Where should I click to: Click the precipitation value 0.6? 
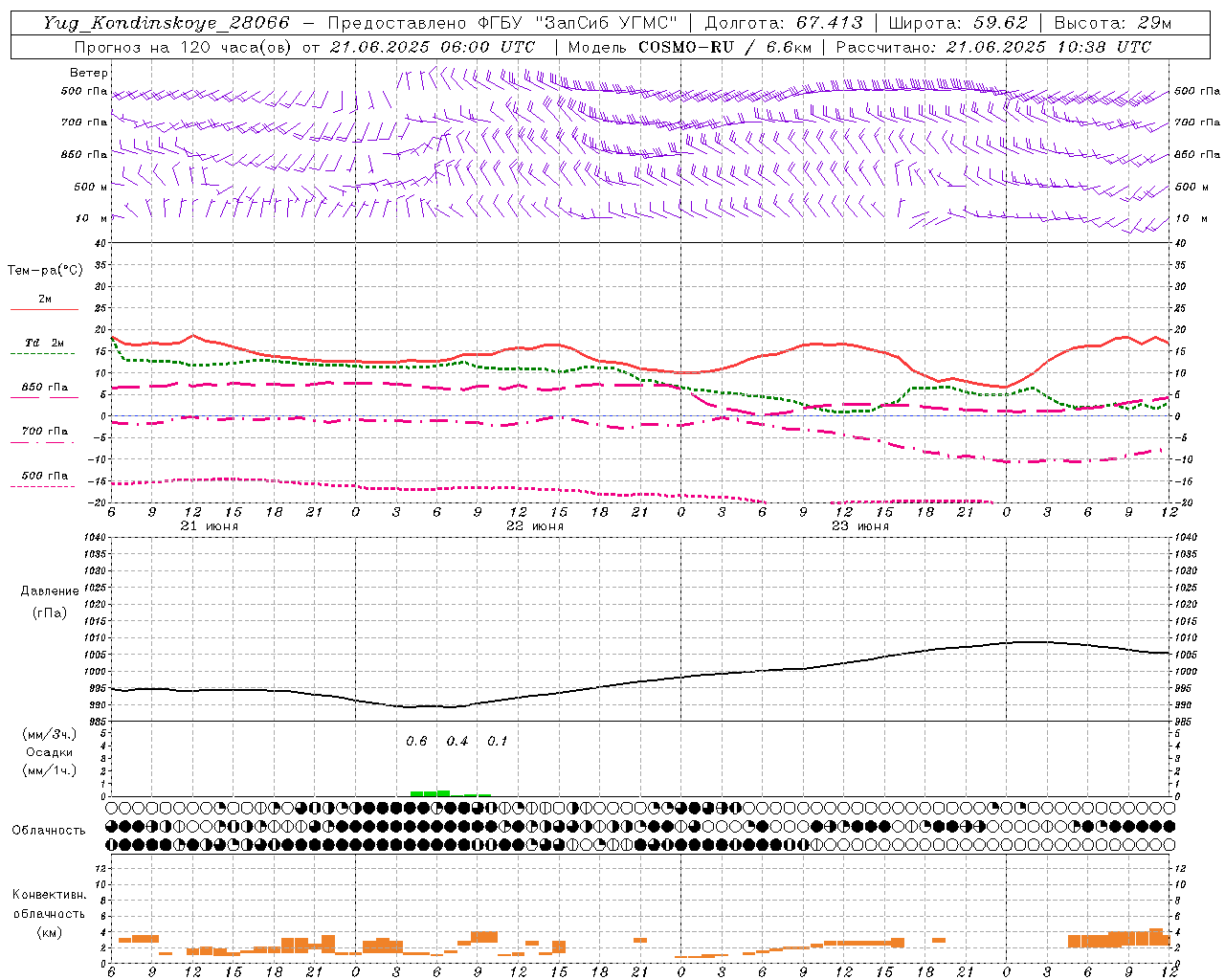click(x=416, y=741)
